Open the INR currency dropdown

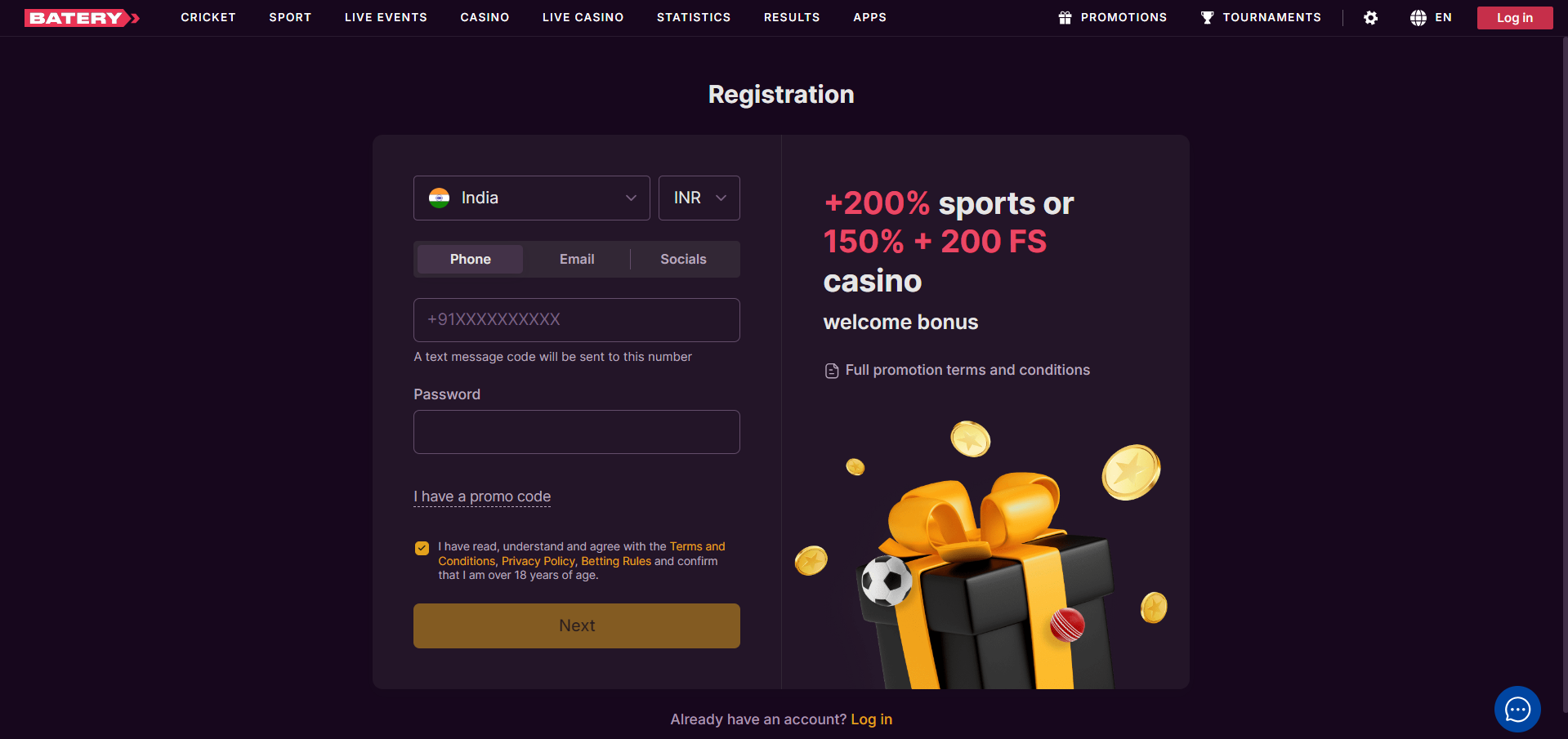pyautogui.click(x=699, y=198)
